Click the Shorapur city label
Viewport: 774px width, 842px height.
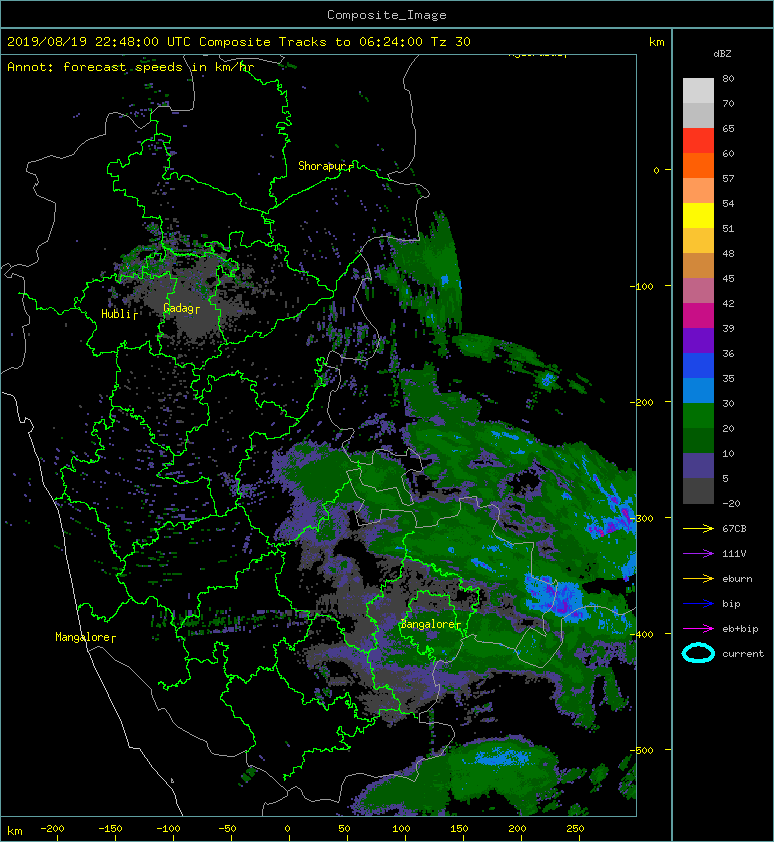pyautogui.click(x=322, y=166)
